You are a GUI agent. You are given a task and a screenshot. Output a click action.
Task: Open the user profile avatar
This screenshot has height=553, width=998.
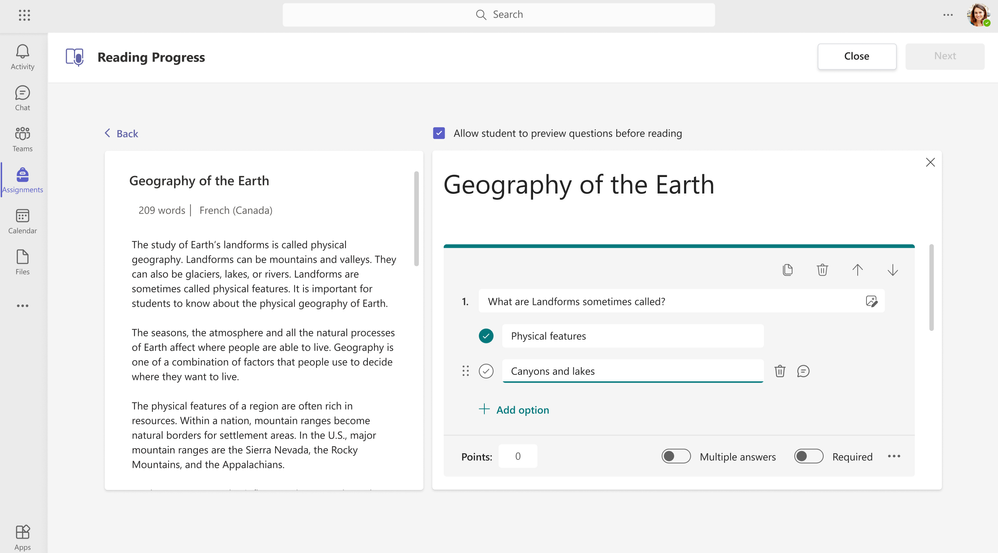[978, 15]
